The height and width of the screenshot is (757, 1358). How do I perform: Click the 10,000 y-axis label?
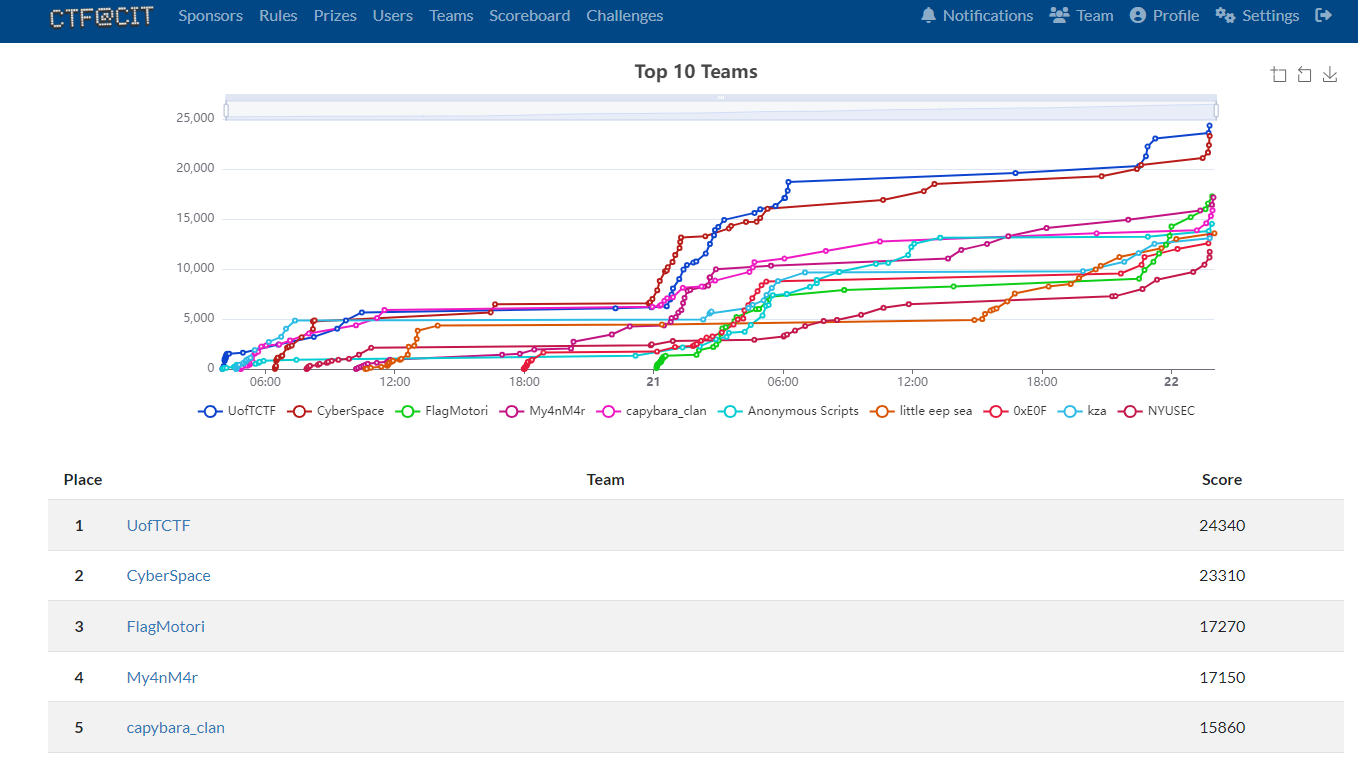tap(195, 268)
